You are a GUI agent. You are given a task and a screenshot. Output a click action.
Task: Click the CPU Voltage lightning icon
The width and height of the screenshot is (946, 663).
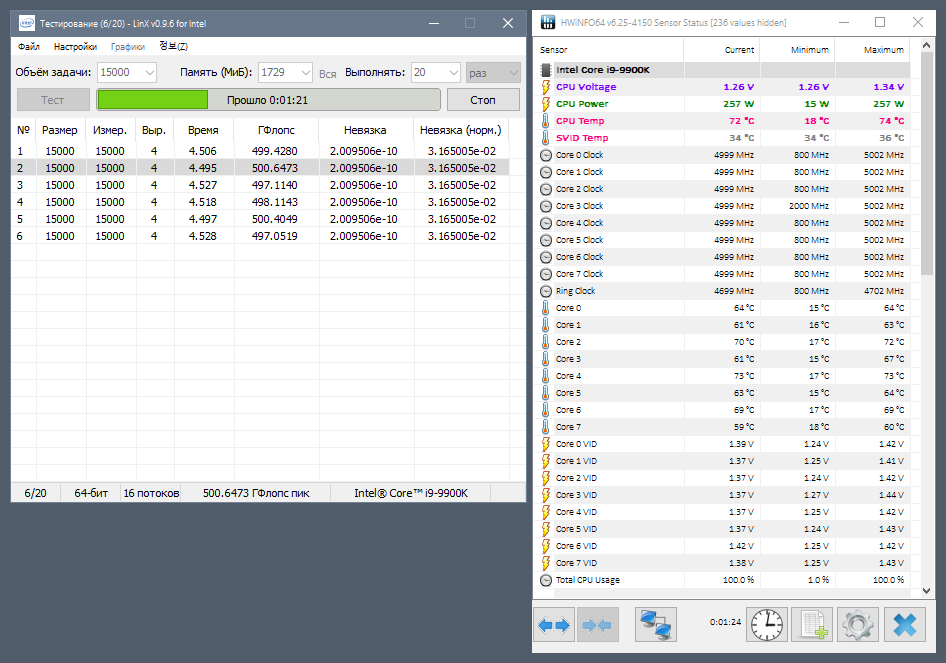click(545, 87)
